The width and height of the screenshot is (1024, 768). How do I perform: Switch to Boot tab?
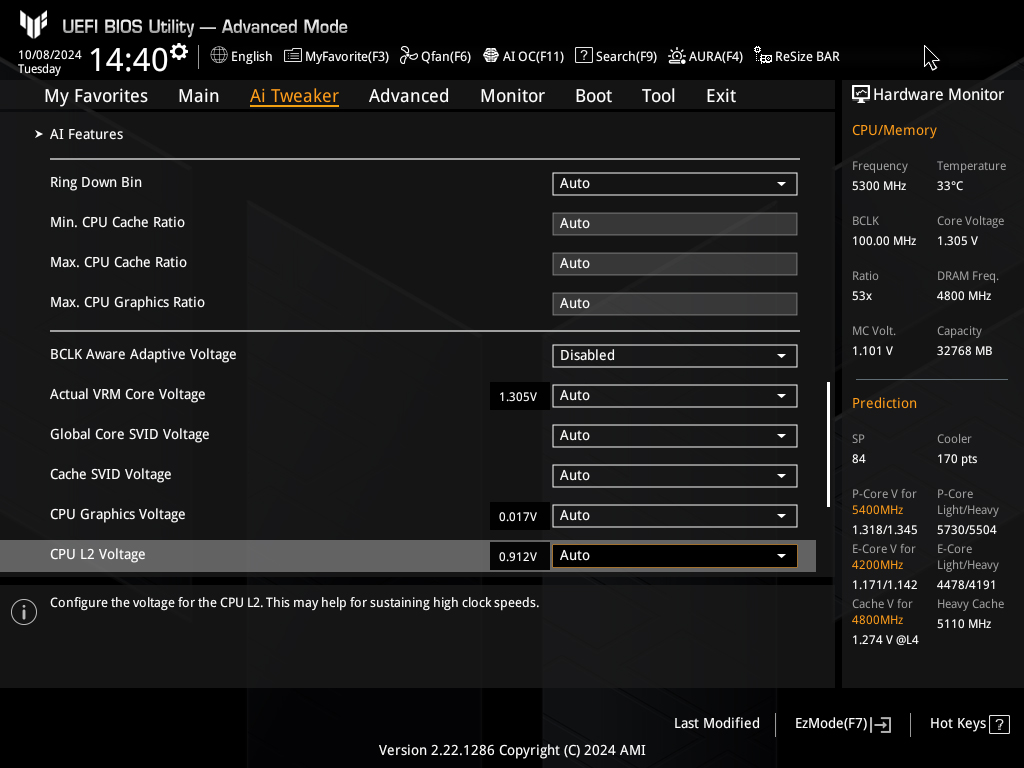[594, 96]
